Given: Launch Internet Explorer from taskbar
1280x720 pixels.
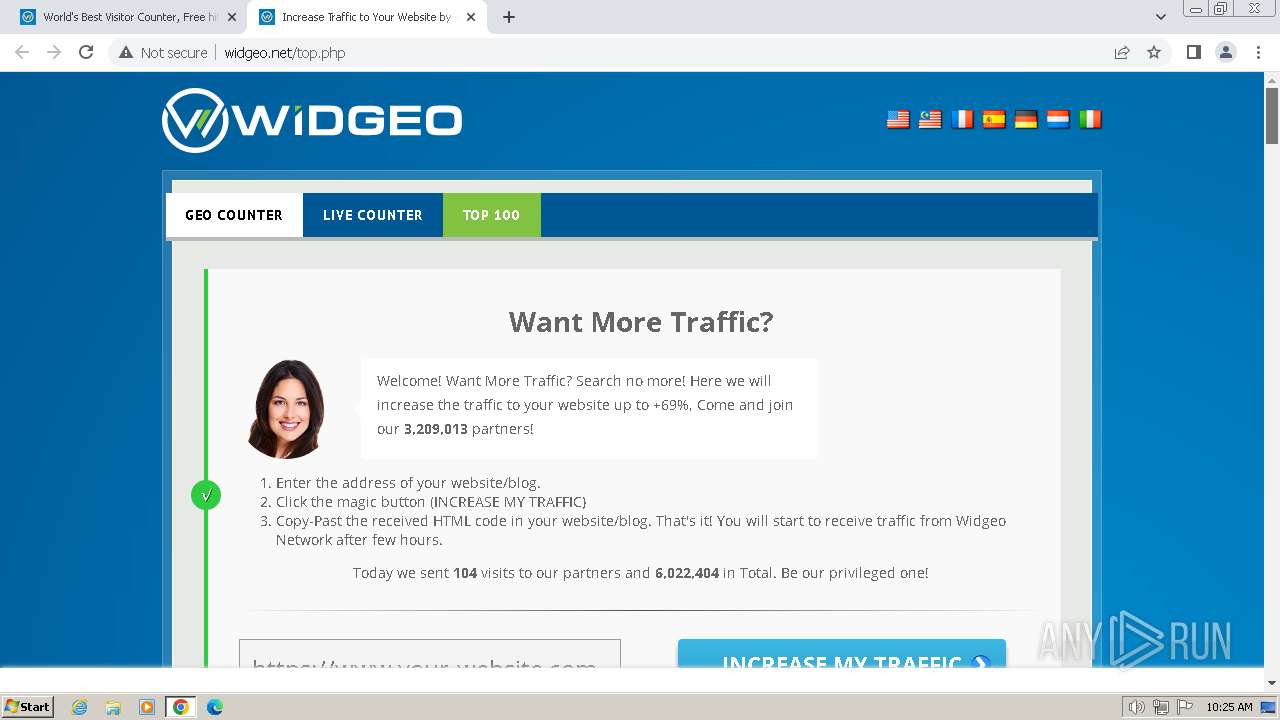Looking at the screenshot, I should [79, 707].
